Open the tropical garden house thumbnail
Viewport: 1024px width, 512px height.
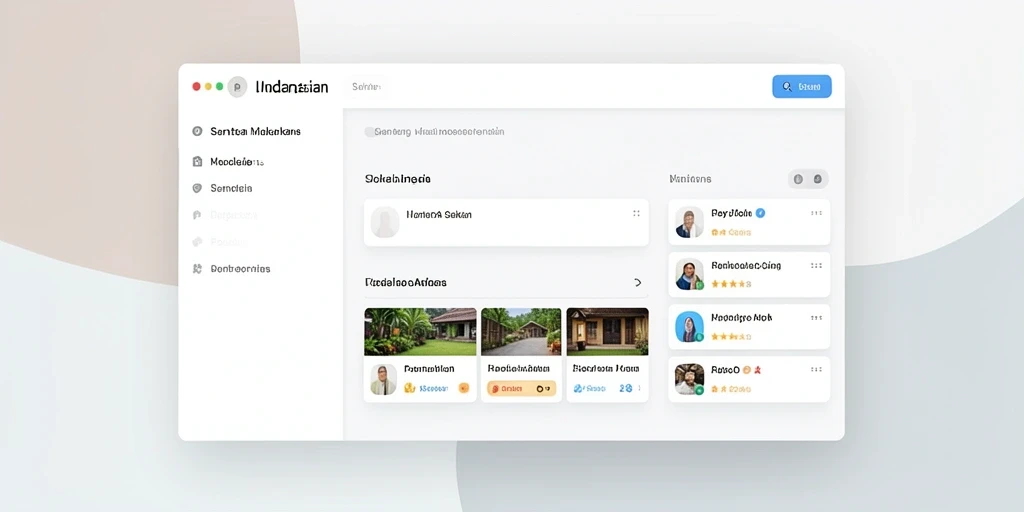420,332
